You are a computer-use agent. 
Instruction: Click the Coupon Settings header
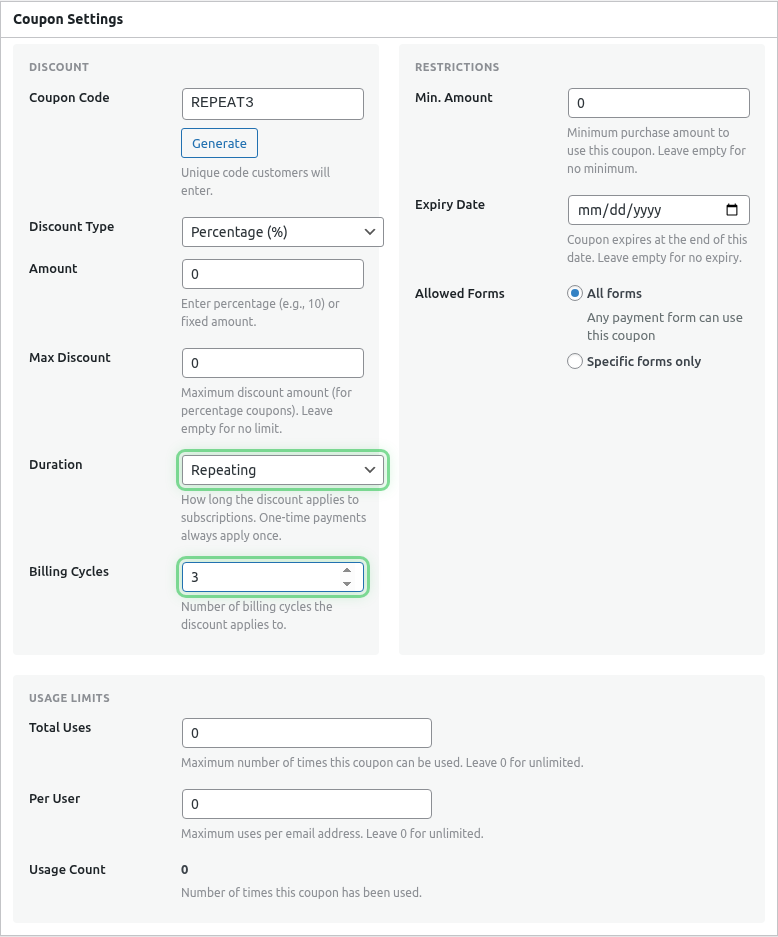pyautogui.click(x=66, y=19)
